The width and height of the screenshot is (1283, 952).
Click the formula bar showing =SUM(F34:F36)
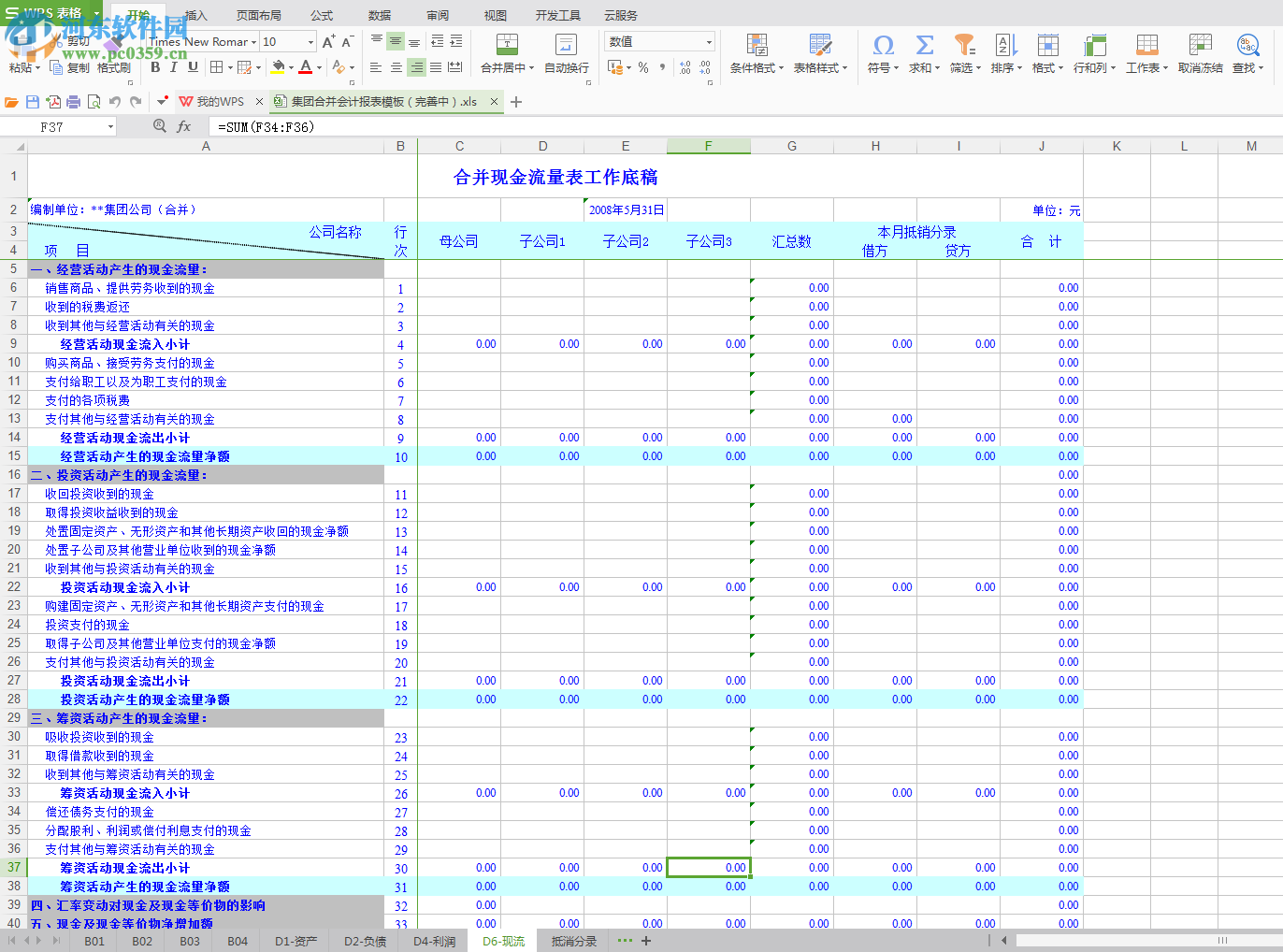click(746, 126)
